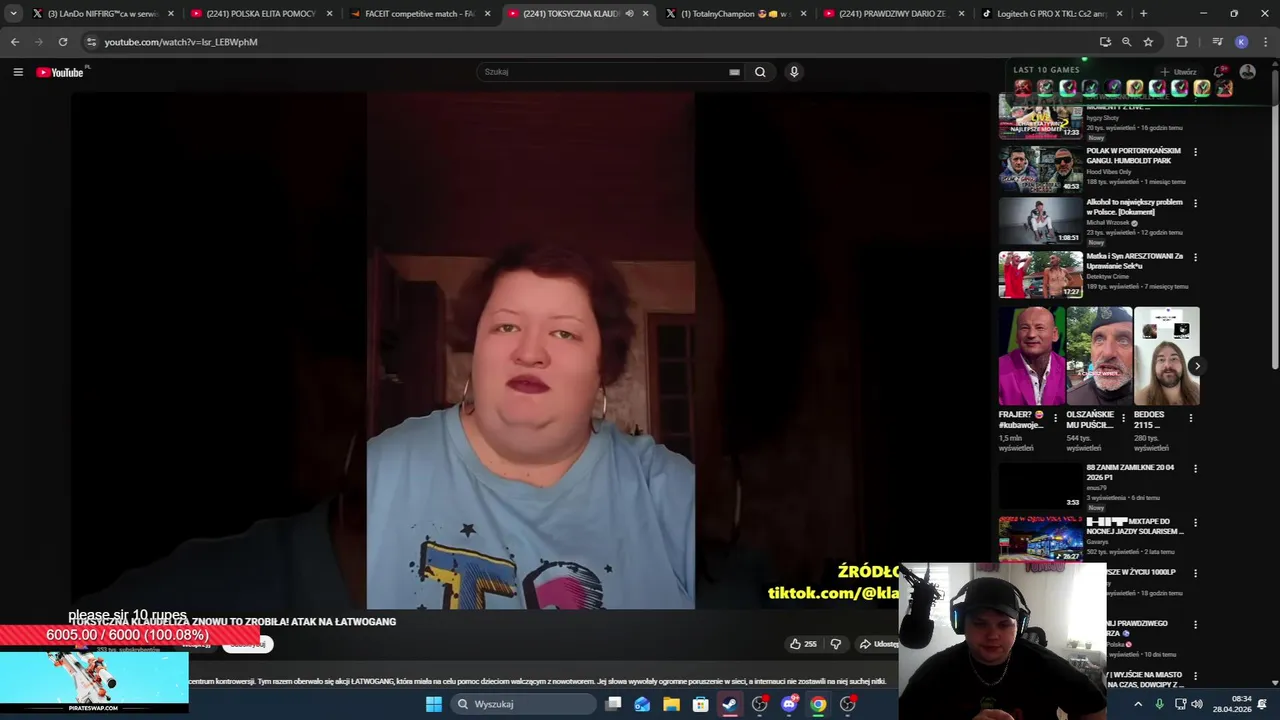Open POLAK W PORTORYKAŃSKIM GANGU video
This screenshot has width=1280, height=720.
tap(1040, 170)
